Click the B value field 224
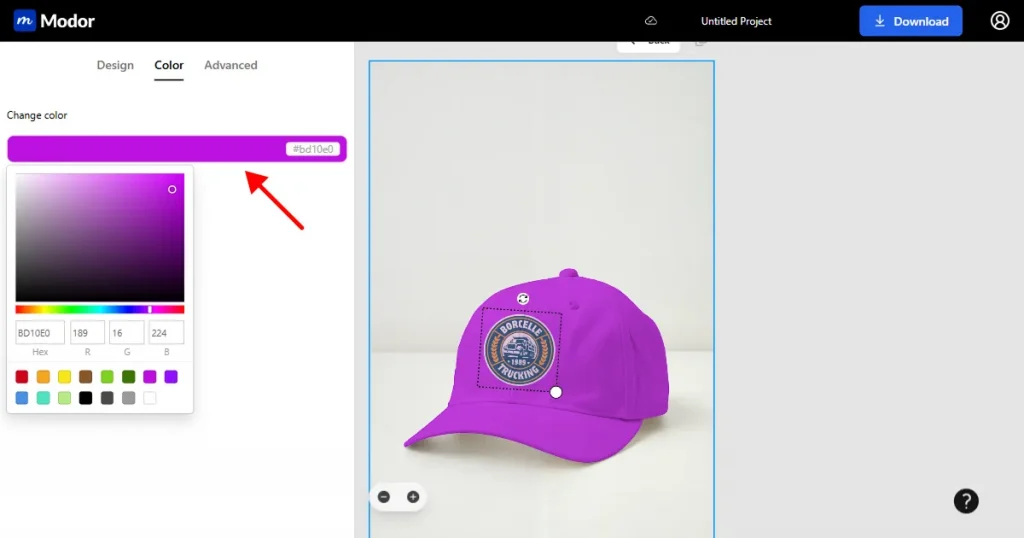 tap(167, 333)
